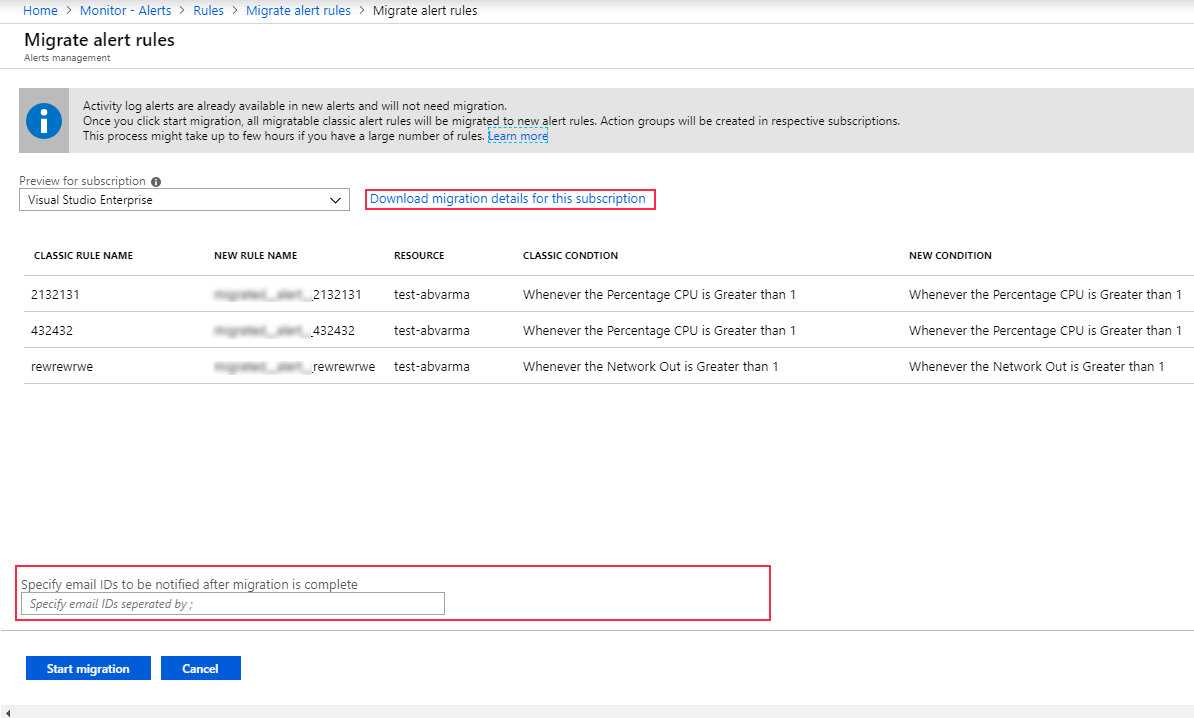Click the "Cancel" button
Image resolution: width=1194 pixels, height=718 pixels.
pos(200,667)
